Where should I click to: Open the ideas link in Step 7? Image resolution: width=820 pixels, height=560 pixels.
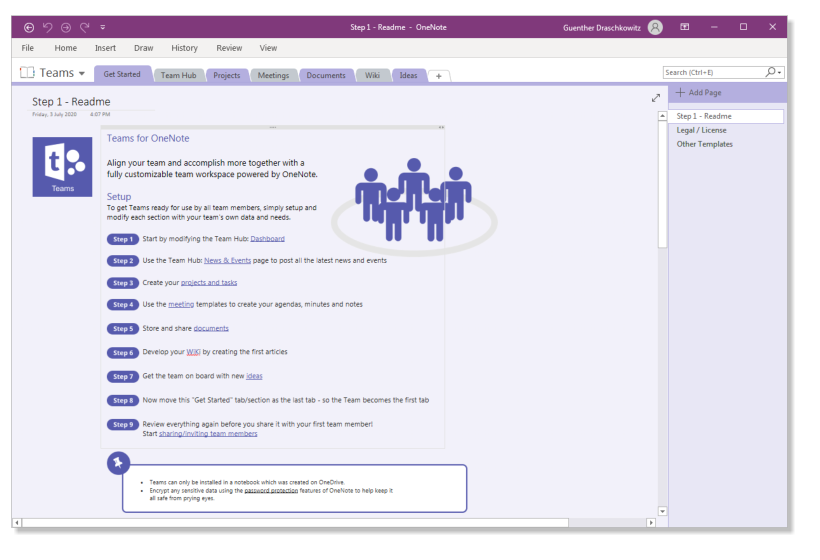tap(254, 376)
